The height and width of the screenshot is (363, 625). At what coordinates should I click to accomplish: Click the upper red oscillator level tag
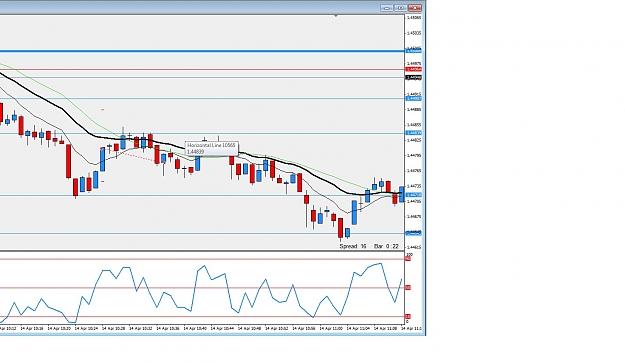pos(408,259)
